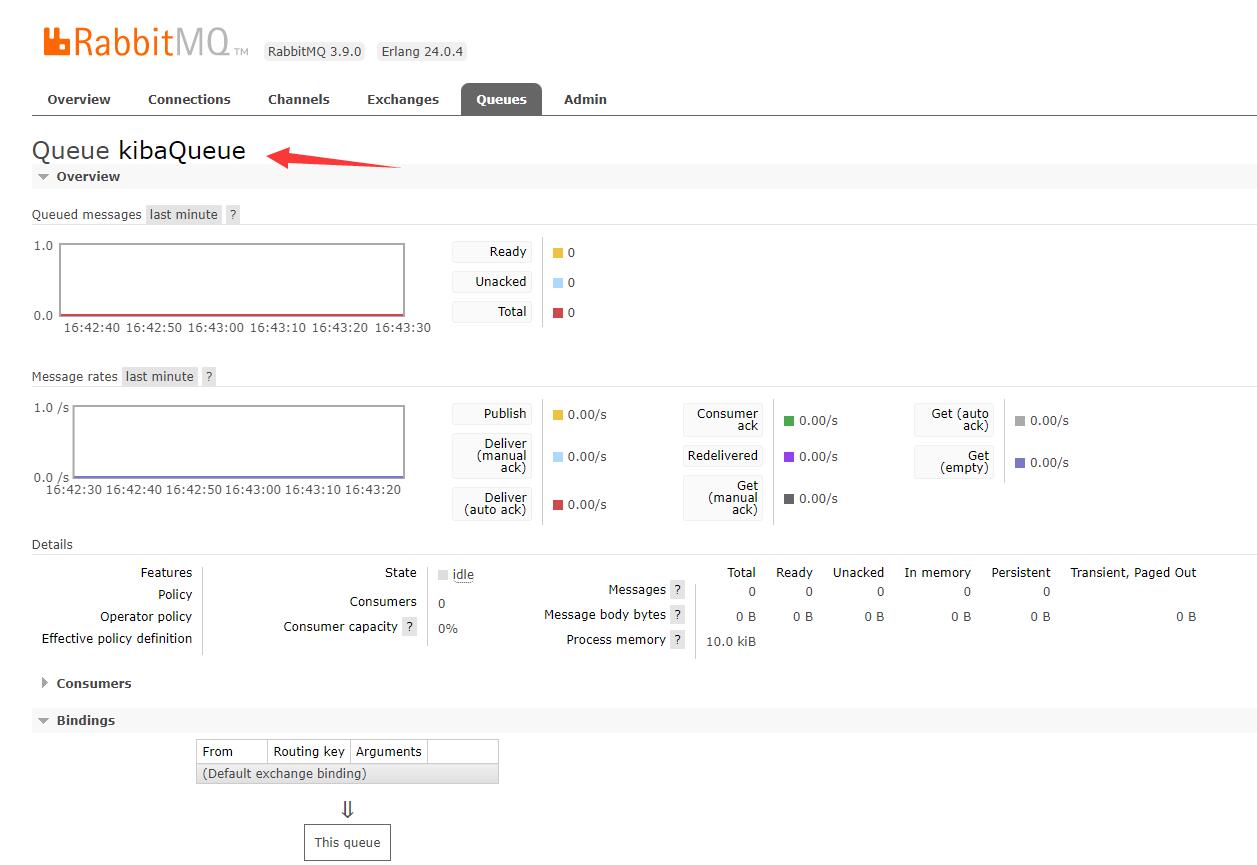The height and width of the screenshot is (865, 1257).
Task: Click the Get (auto ack) light gray swatch
Action: coord(1020,421)
